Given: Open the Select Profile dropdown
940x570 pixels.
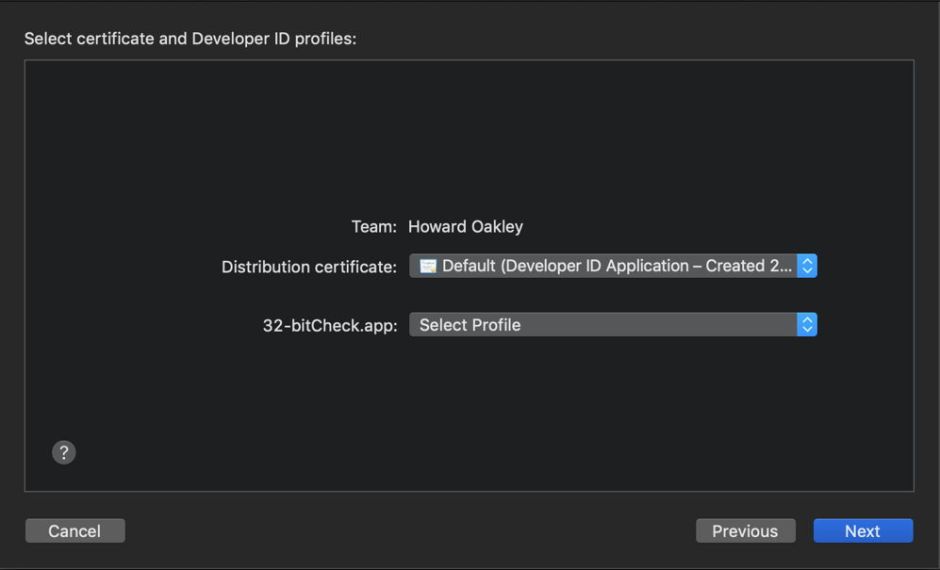Looking at the screenshot, I should (x=612, y=325).
